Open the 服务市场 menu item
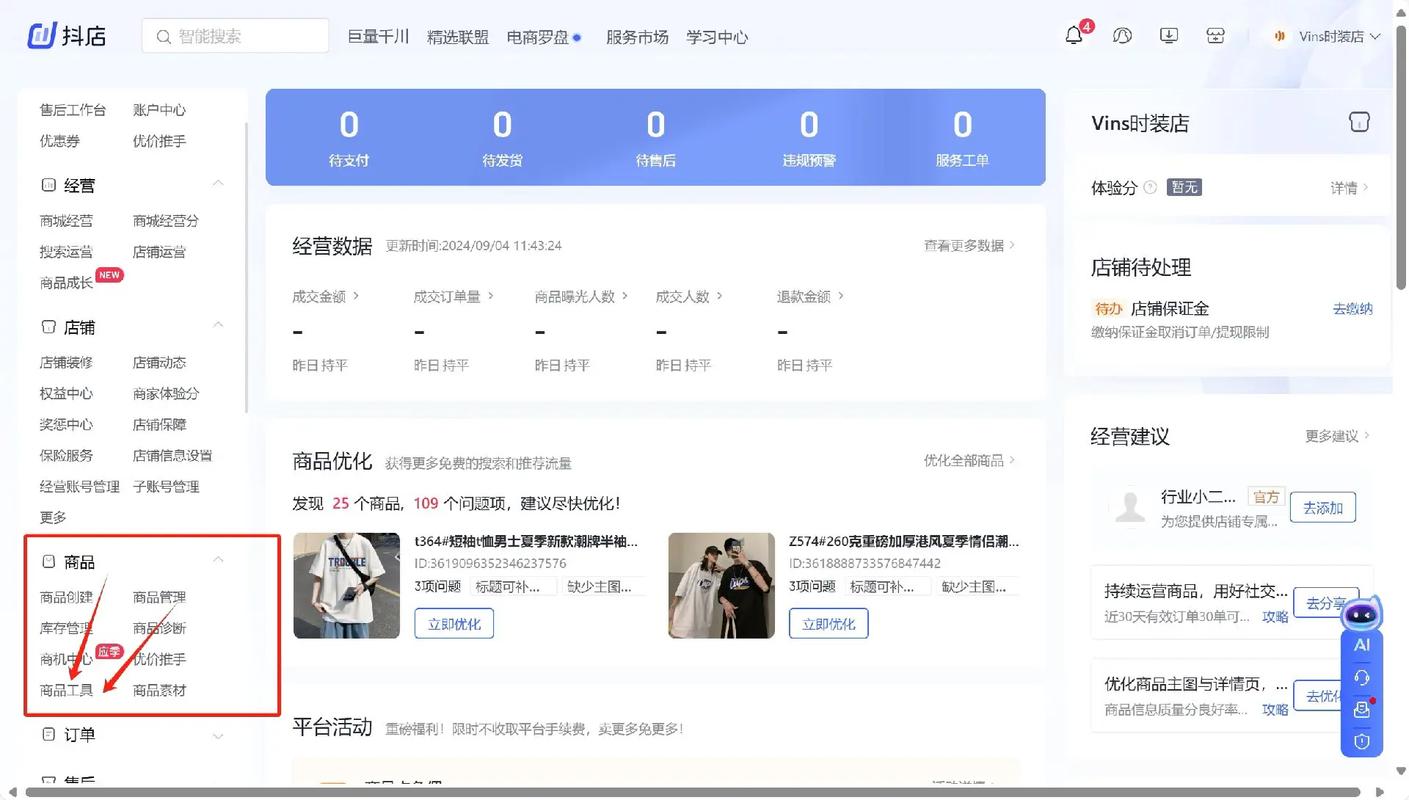Image resolution: width=1409 pixels, height=800 pixels. 637,36
